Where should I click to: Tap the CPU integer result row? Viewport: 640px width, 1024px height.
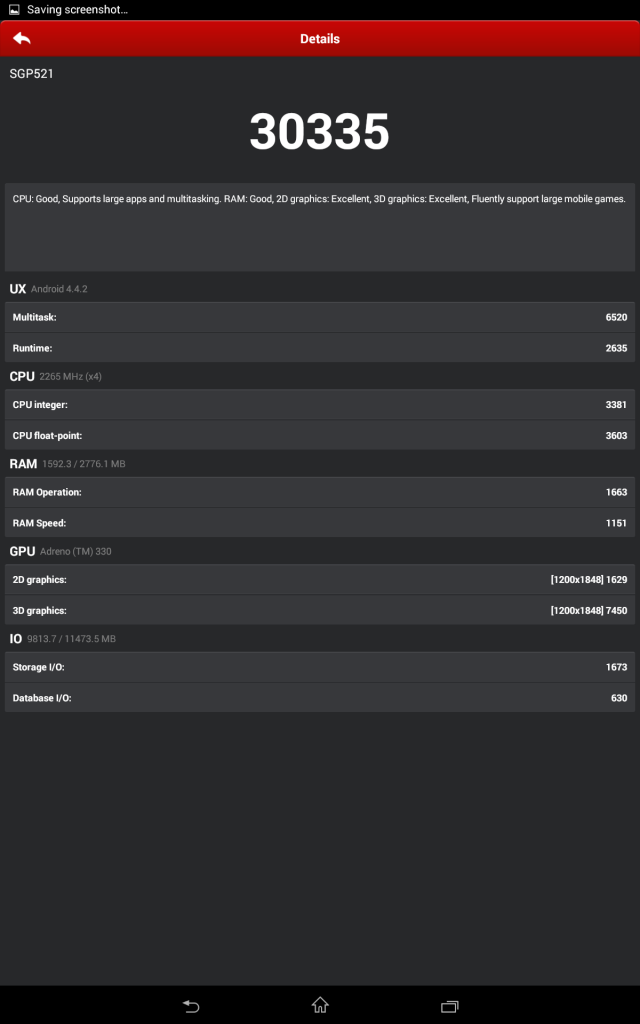pos(320,405)
